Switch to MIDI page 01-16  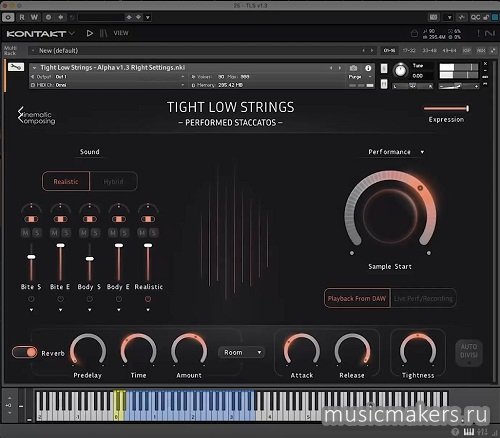click(389, 51)
